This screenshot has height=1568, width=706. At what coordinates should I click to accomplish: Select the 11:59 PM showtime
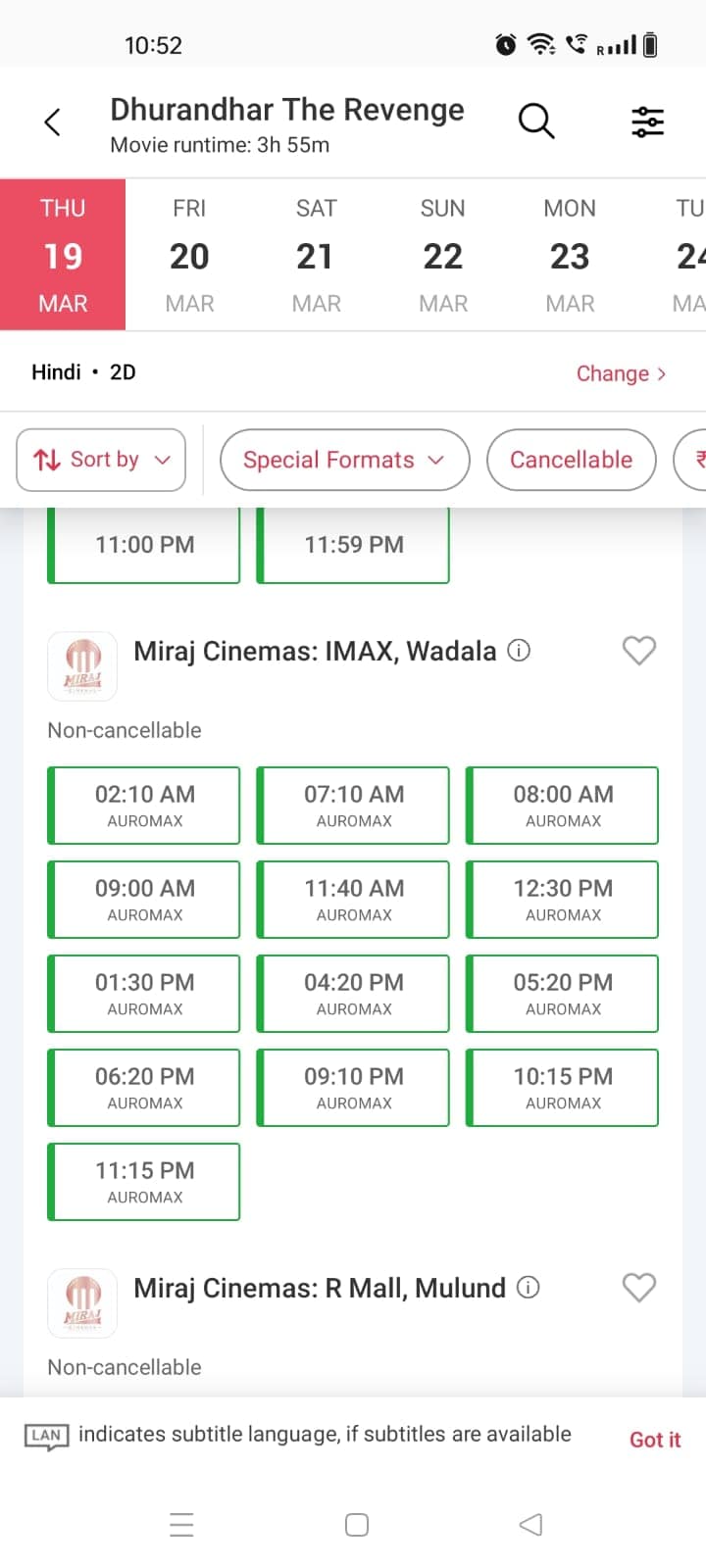tap(353, 545)
